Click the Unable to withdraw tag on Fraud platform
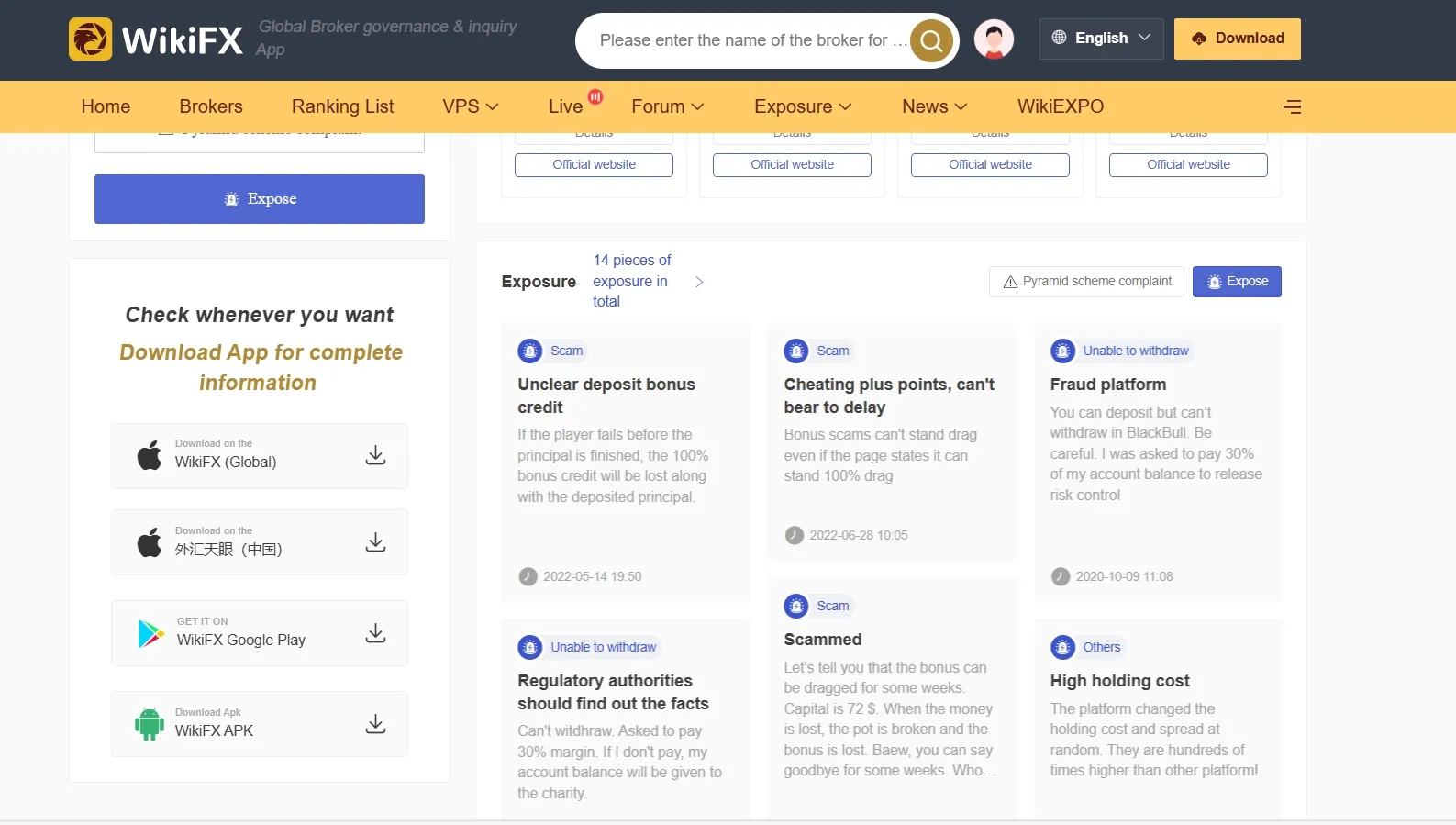The height and width of the screenshot is (825, 1456). coord(1136,351)
